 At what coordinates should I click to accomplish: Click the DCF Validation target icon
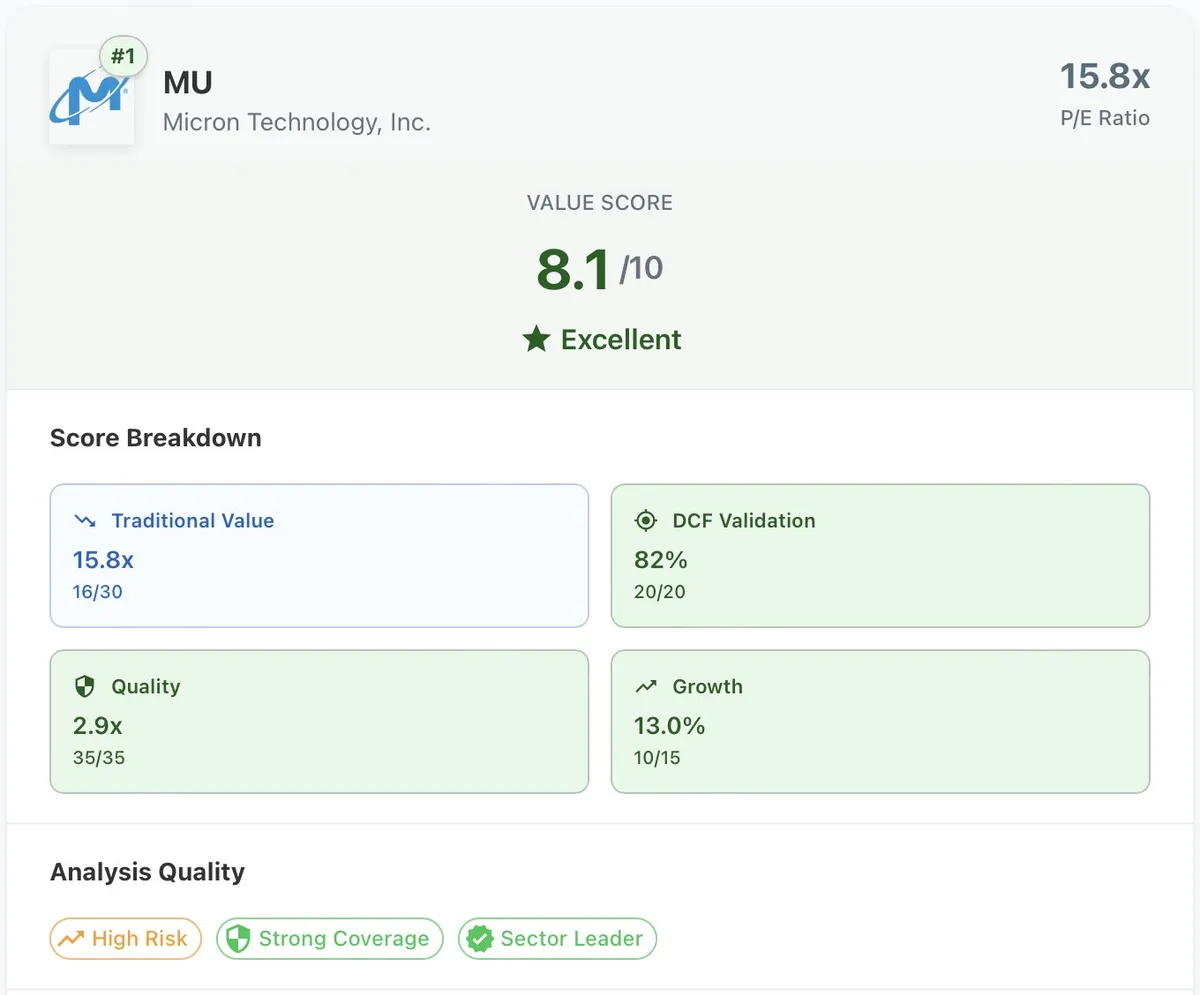646,521
